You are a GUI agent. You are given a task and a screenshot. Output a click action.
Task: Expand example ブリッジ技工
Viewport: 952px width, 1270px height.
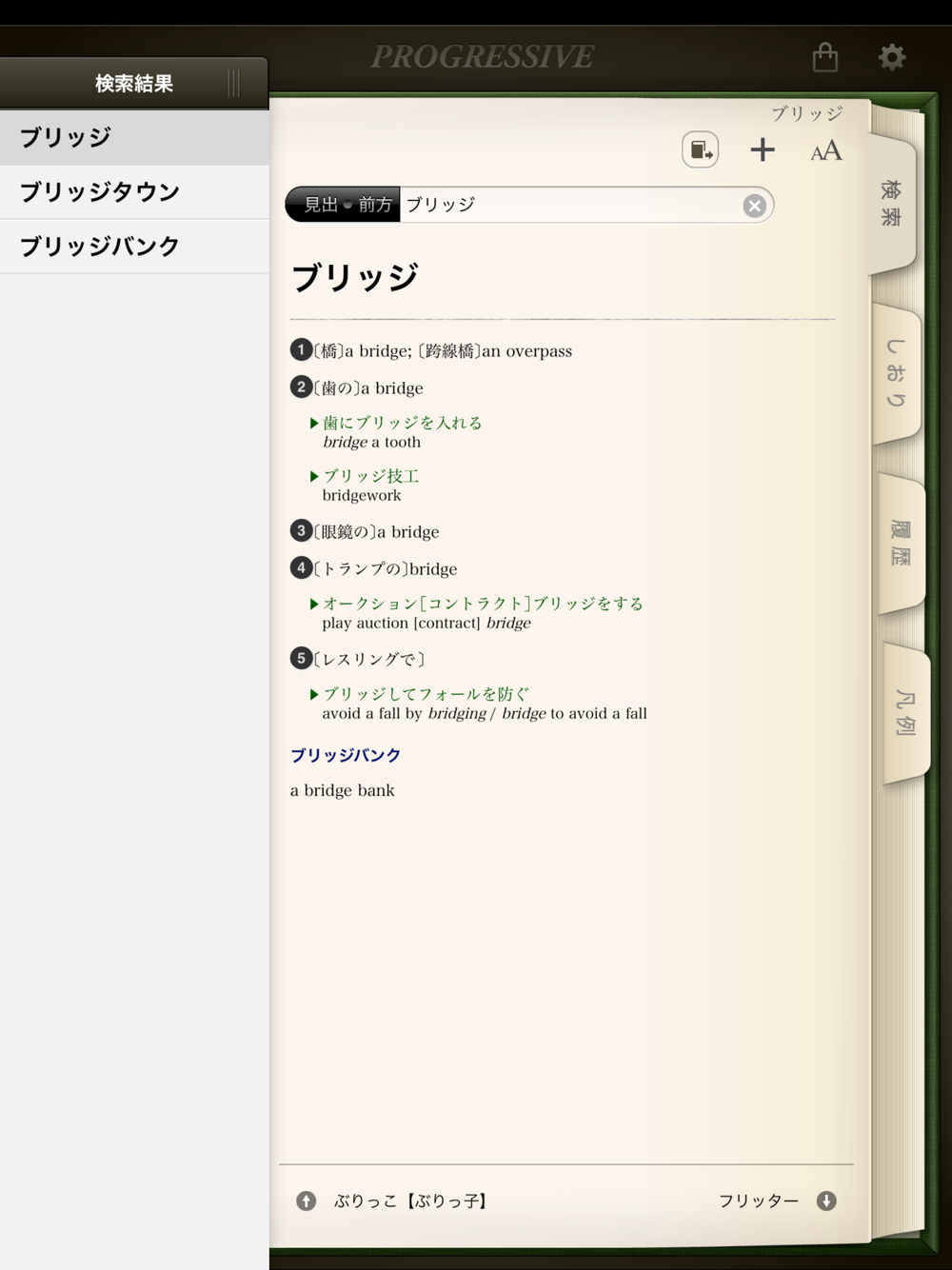pyautogui.click(x=365, y=476)
